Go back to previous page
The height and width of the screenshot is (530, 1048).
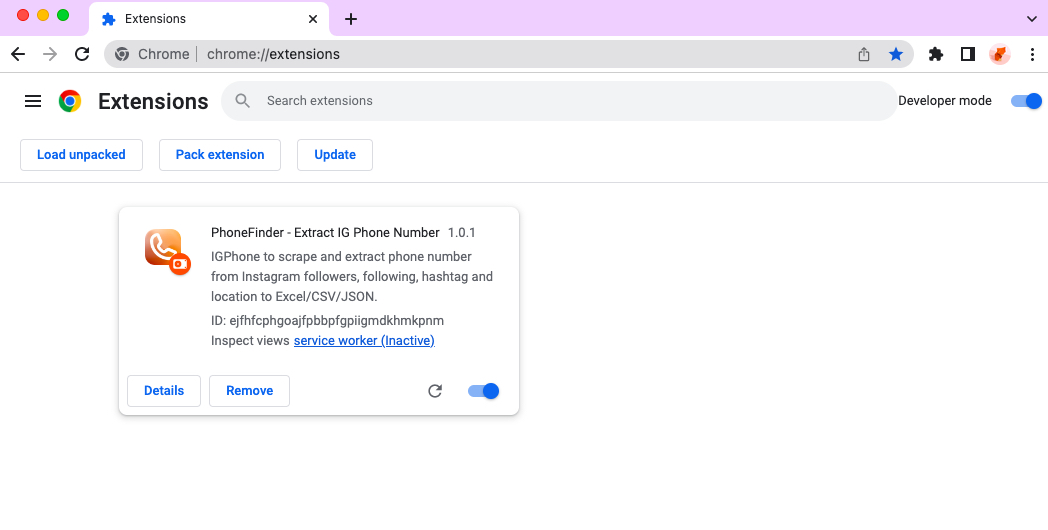pyautogui.click(x=18, y=54)
